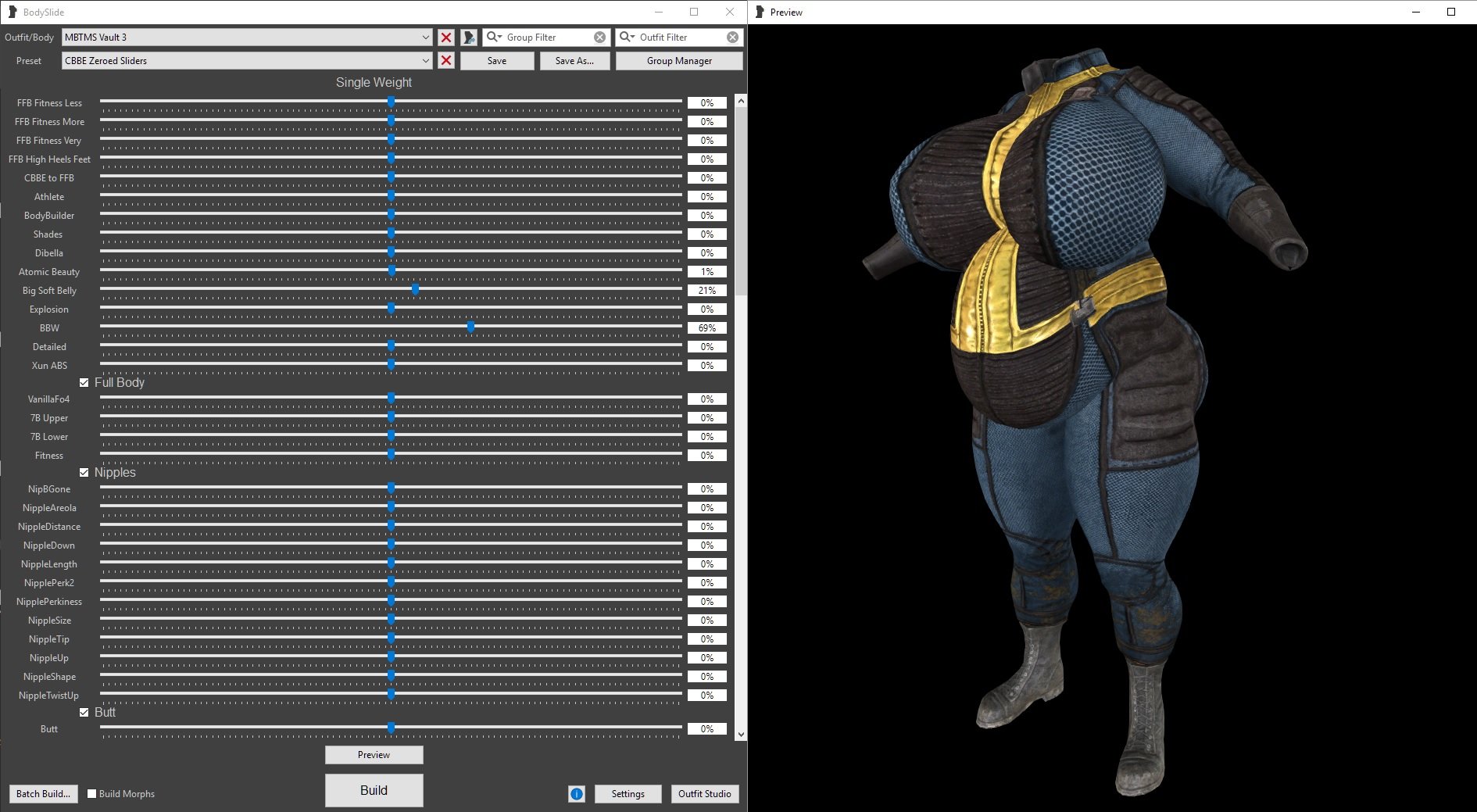Click the Dibella percentage value field

click(x=707, y=253)
